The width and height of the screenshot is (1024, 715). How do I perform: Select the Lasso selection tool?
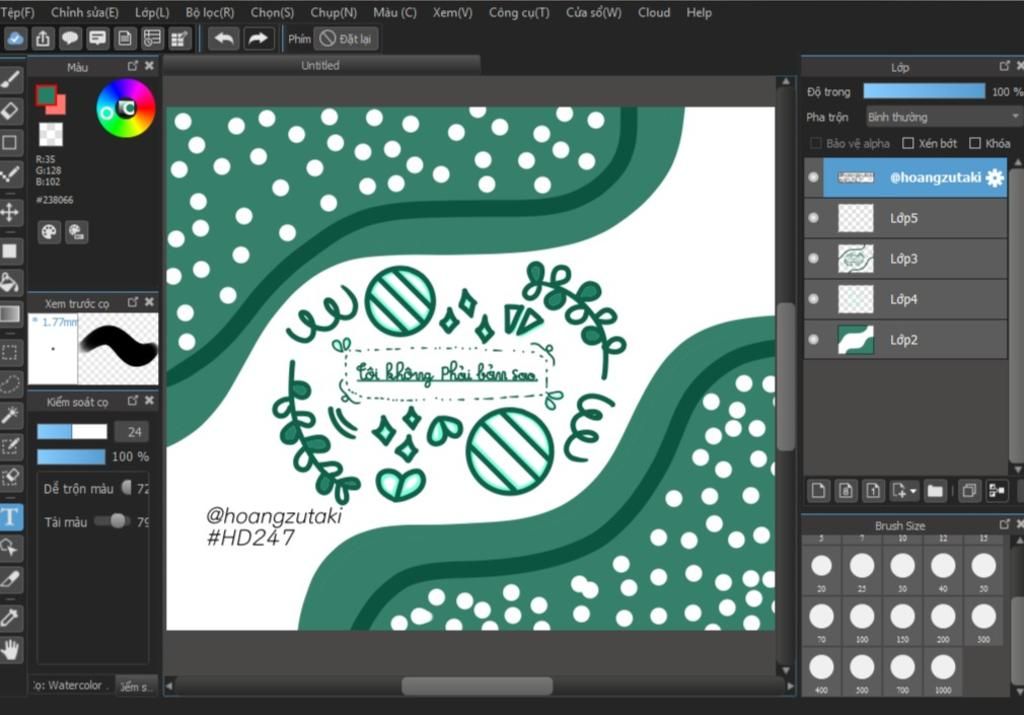pyautogui.click(x=10, y=384)
